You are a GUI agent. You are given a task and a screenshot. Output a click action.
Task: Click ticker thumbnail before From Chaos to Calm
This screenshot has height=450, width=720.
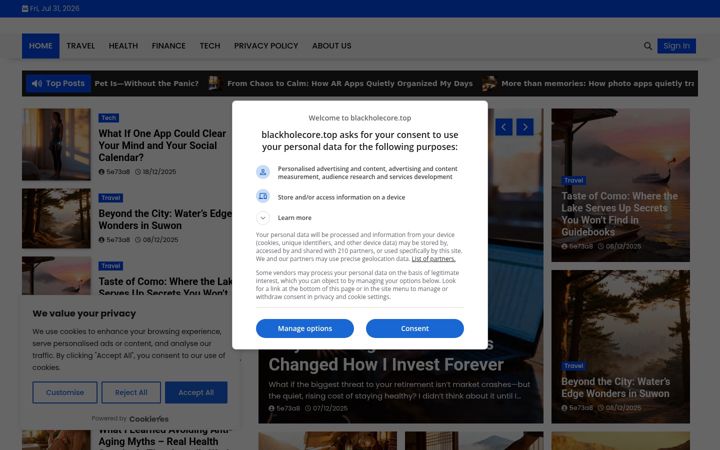tap(214, 84)
